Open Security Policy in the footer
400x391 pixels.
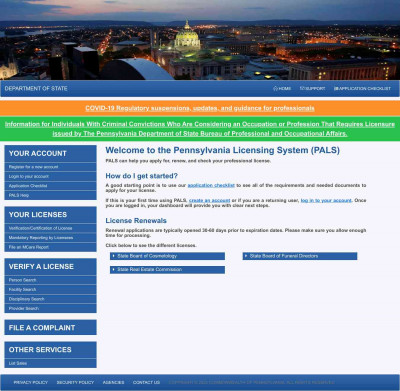(x=75, y=382)
